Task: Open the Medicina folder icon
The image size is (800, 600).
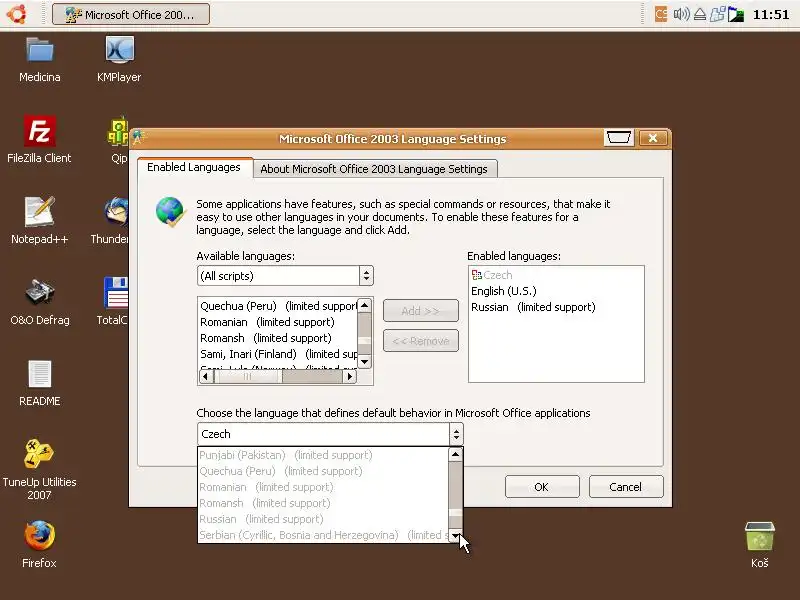Action: [40, 51]
